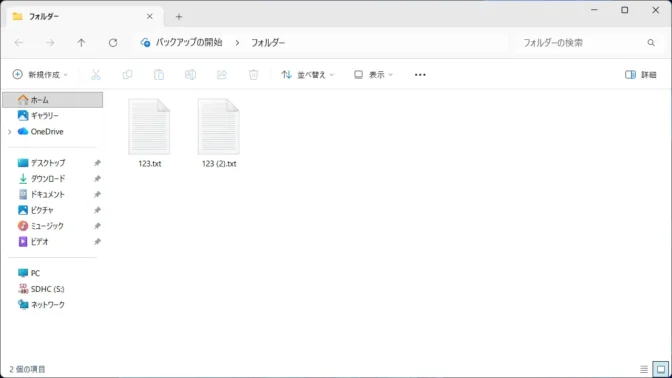Maximize the Explorer window
This screenshot has width=672, height=378.
click(625, 10)
